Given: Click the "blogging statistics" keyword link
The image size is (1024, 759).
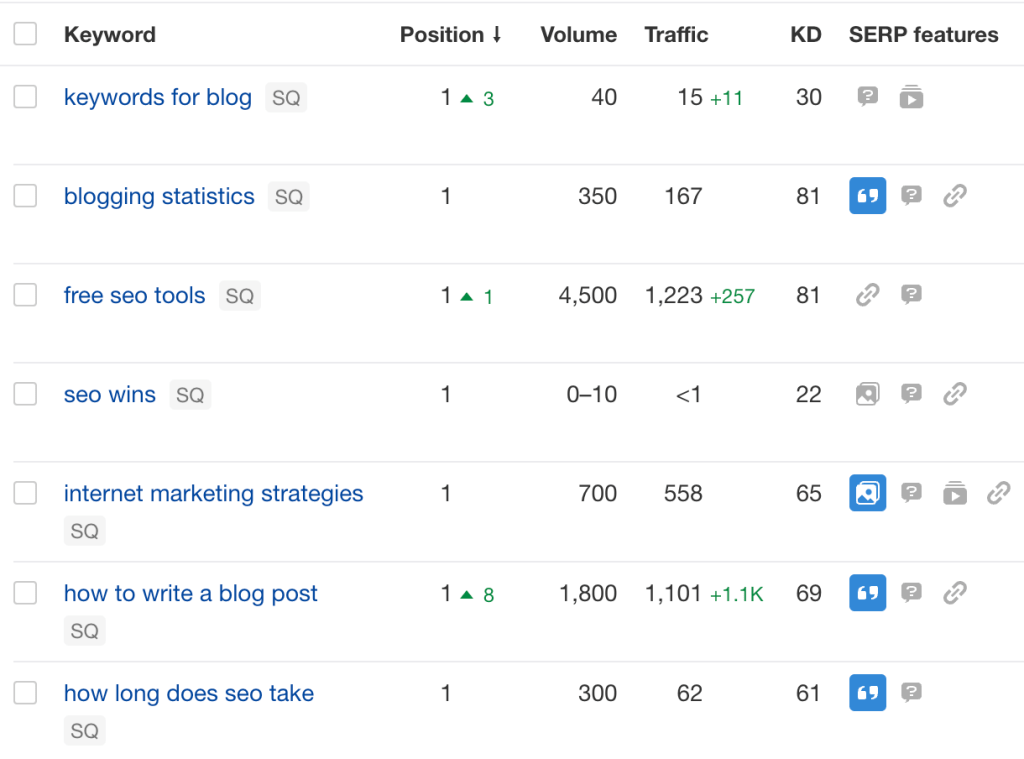Looking at the screenshot, I should pos(158,196).
